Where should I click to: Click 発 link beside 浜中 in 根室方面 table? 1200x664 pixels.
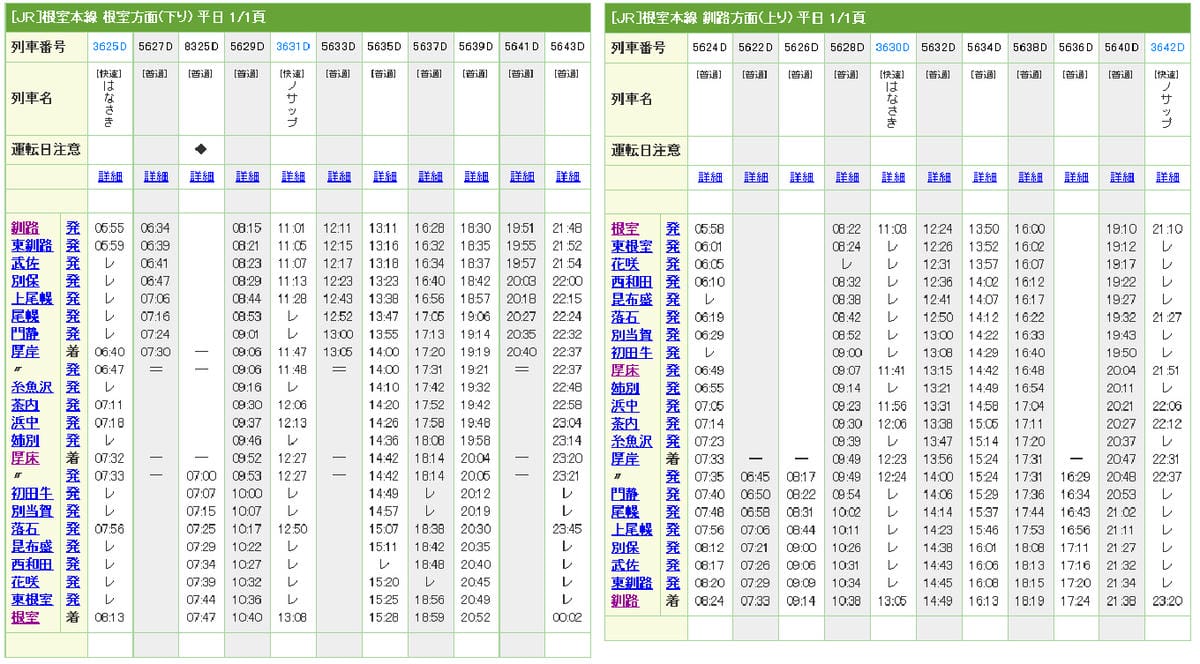point(73,423)
